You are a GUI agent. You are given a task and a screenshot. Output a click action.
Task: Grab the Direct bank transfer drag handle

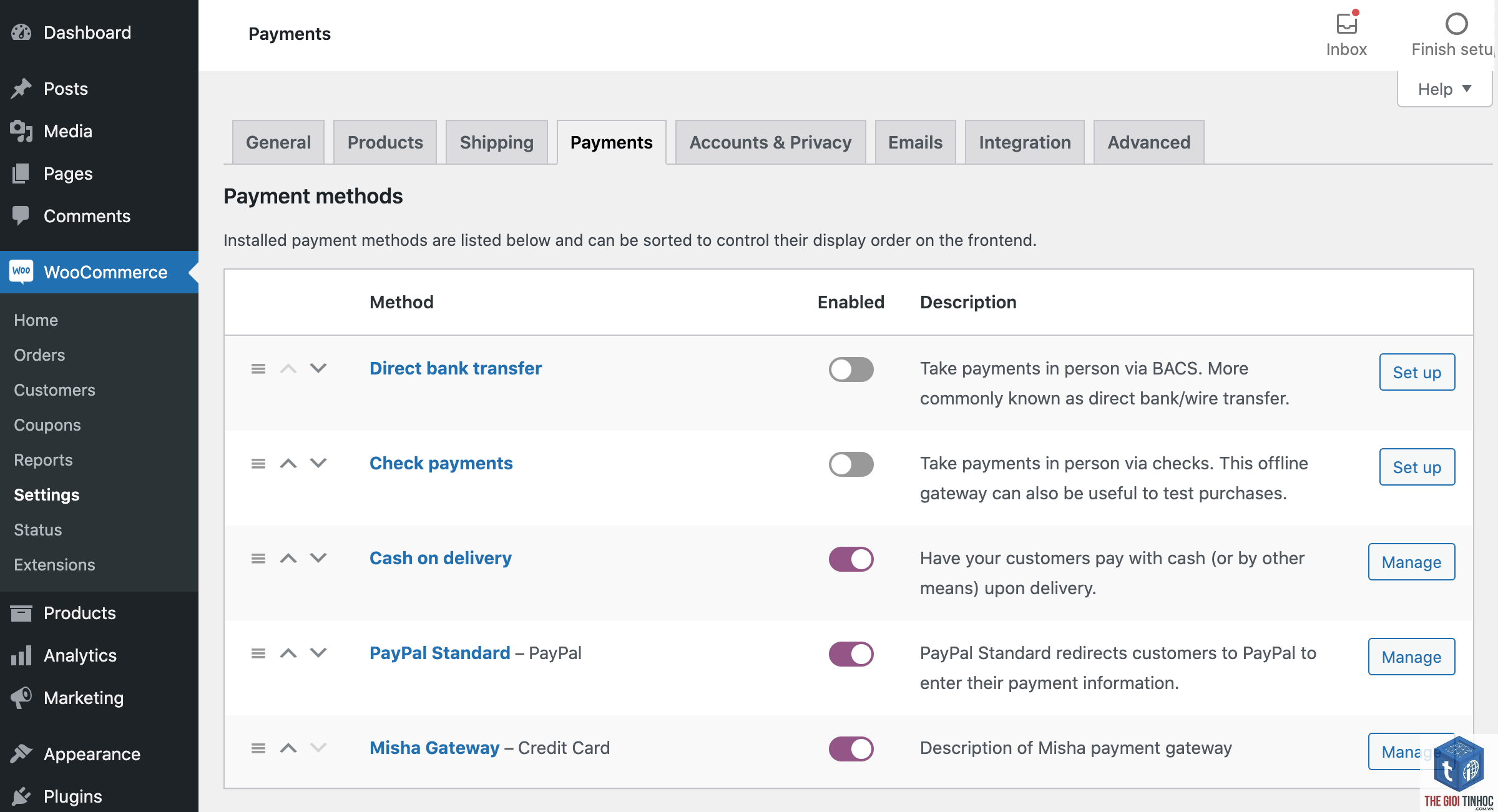pyautogui.click(x=258, y=369)
